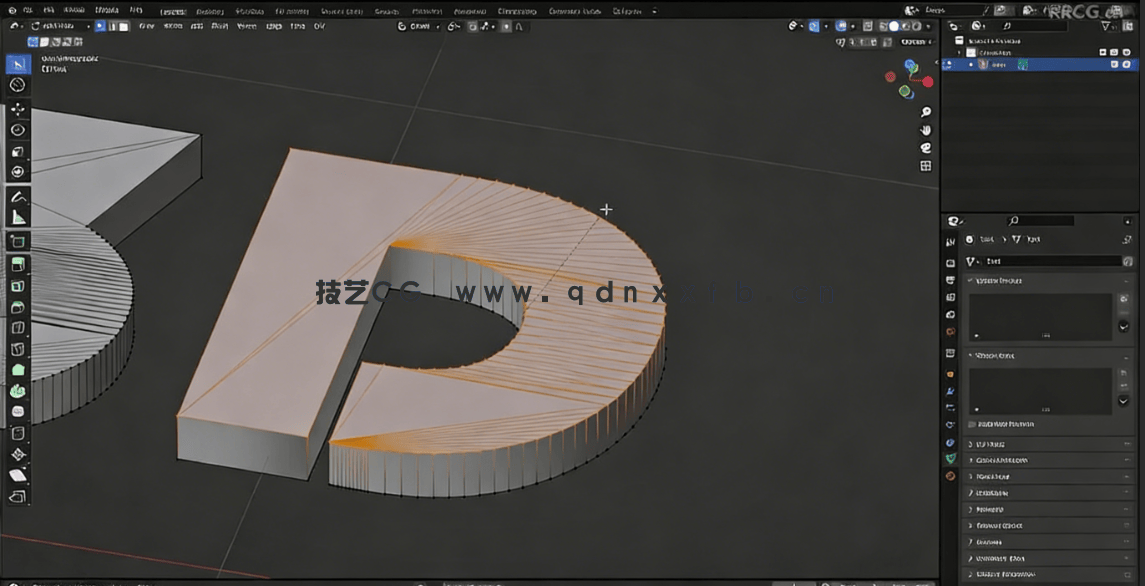1145x586 pixels.
Task: Switch to Face select mode in header
Action: point(124,26)
